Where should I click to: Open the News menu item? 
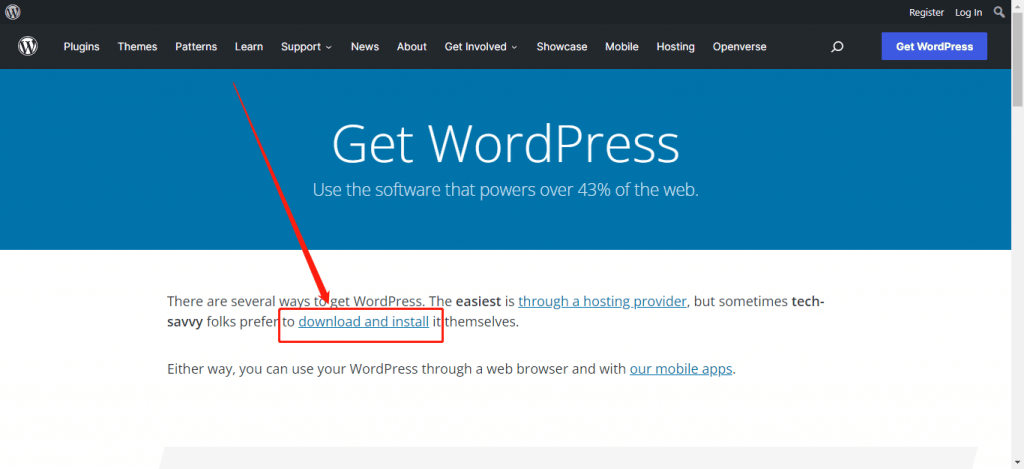pos(364,46)
